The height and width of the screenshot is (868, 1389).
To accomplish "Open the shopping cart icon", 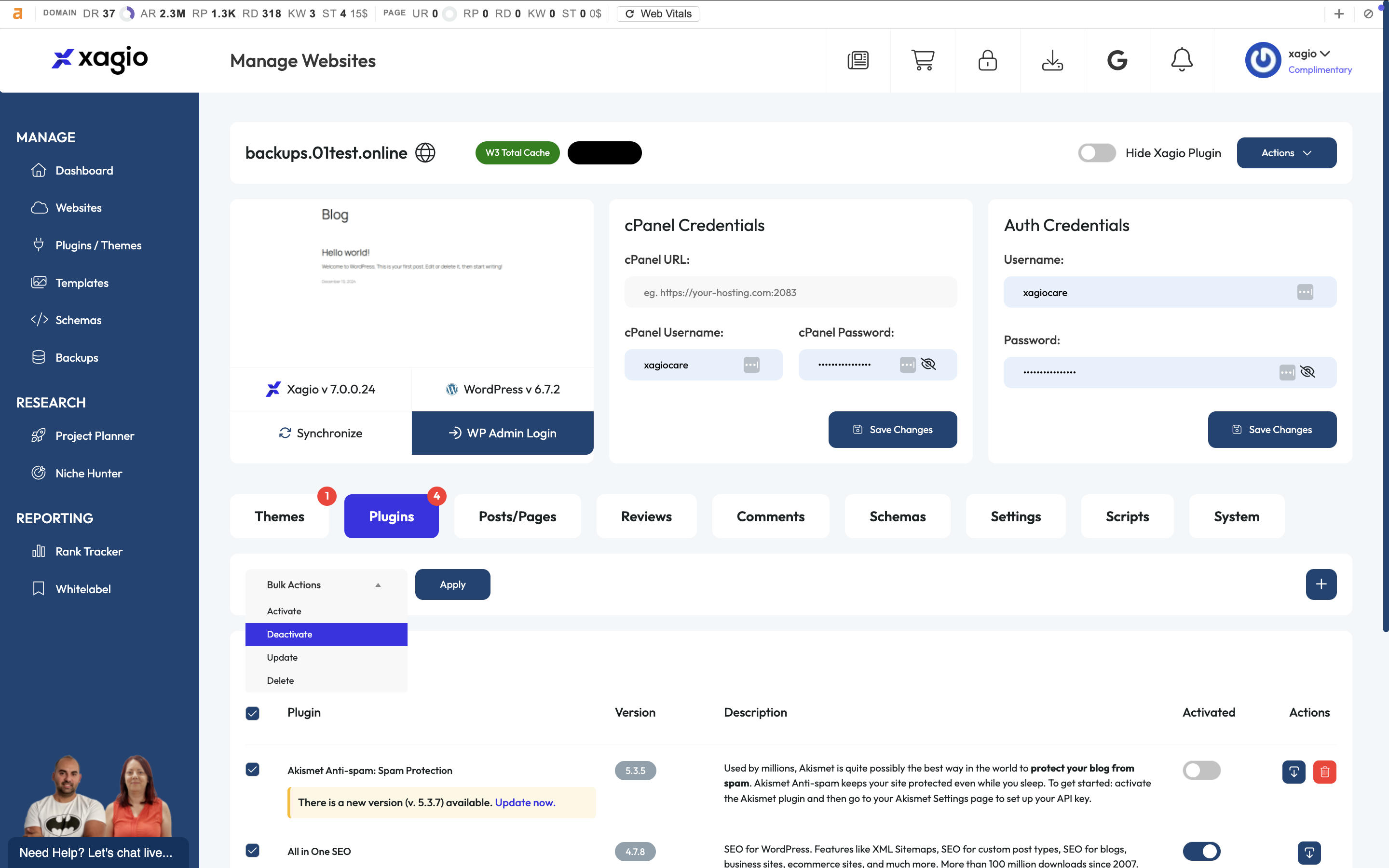I will pyautogui.click(x=923, y=60).
